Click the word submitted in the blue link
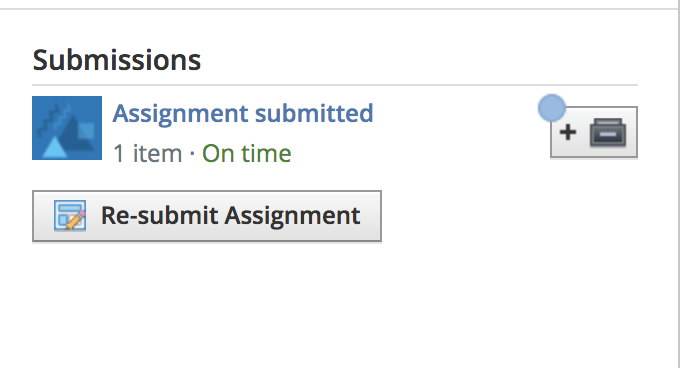680x368 pixels. click(x=314, y=114)
